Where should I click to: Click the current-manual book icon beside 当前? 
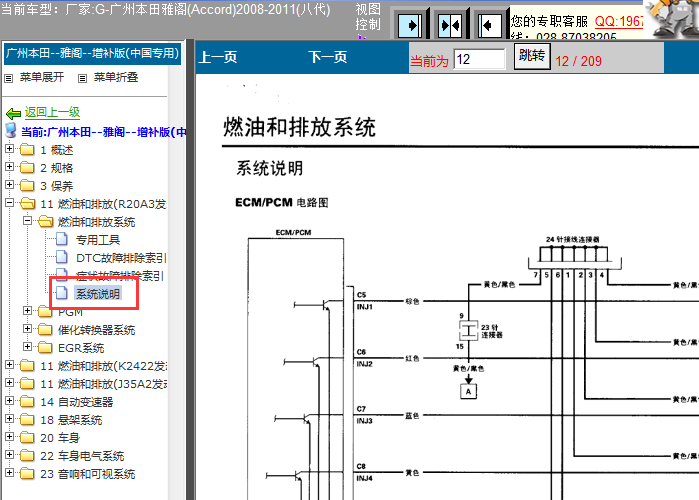pyautogui.click(x=11, y=131)
